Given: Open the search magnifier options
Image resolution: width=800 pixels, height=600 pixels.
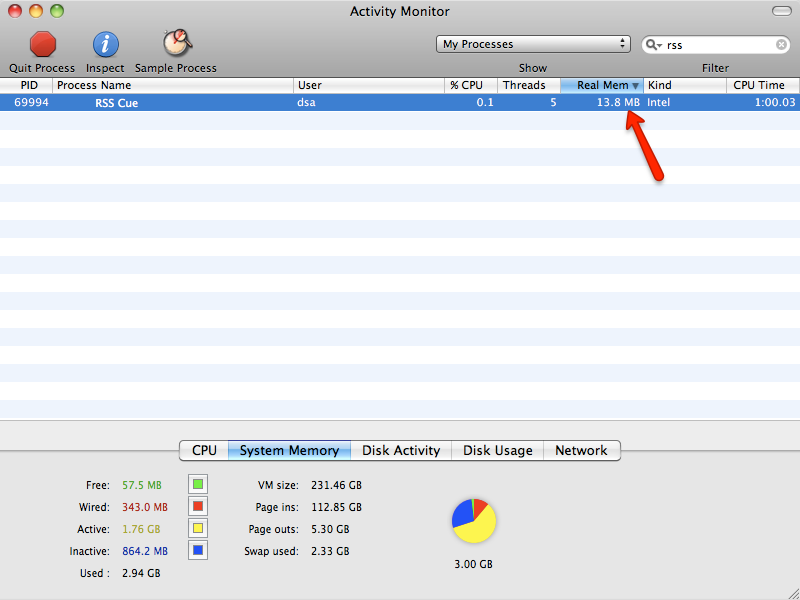Looking at the screenshot, I should click(653, 45).
